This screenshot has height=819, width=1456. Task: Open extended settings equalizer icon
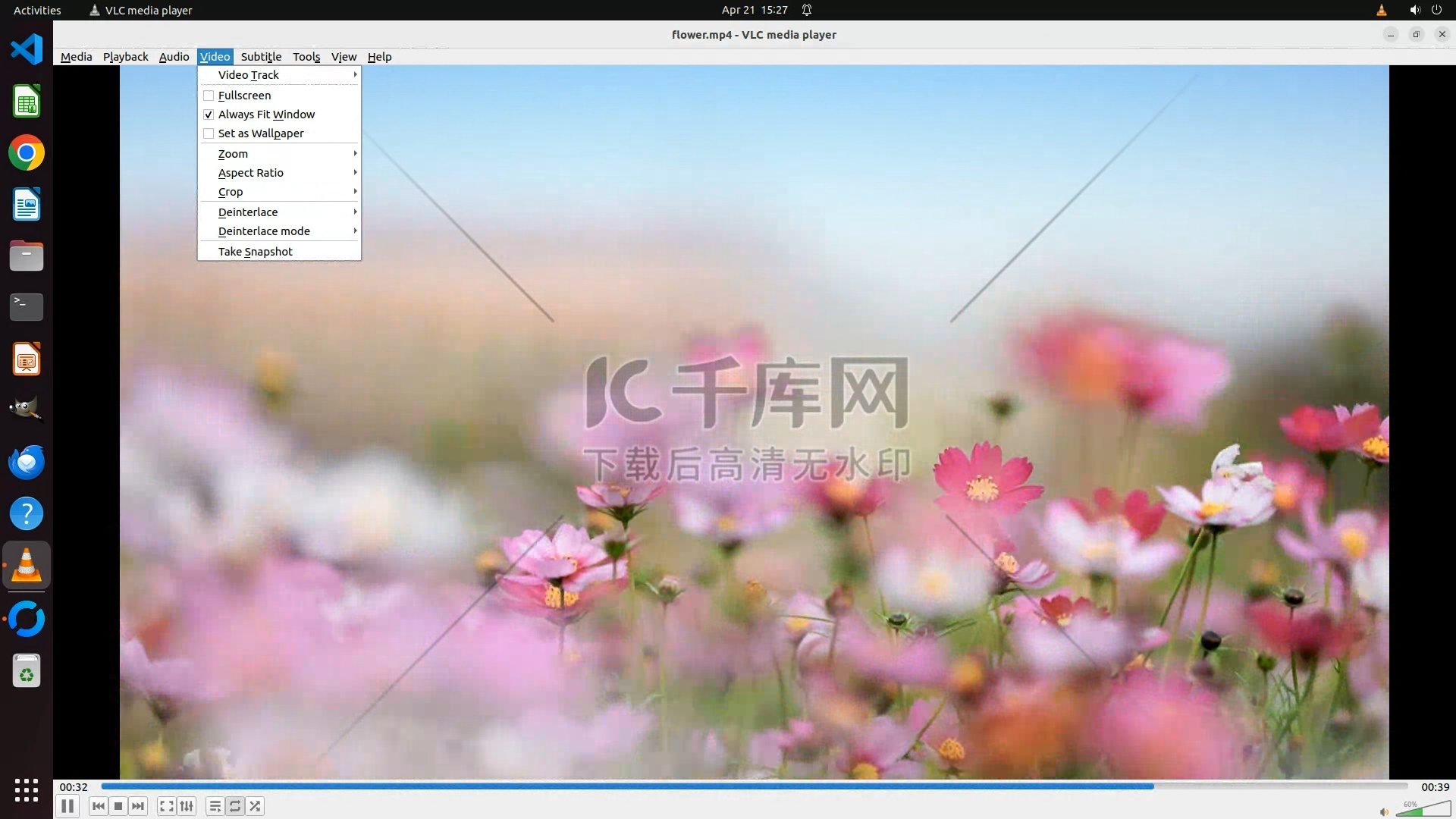pos(187,806)
